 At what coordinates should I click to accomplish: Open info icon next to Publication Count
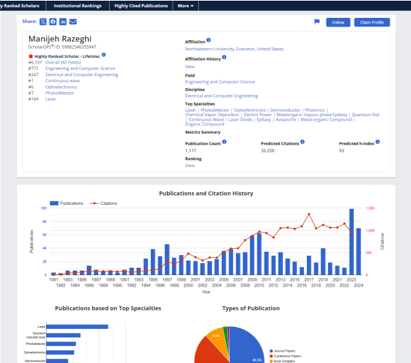point(224,142)
